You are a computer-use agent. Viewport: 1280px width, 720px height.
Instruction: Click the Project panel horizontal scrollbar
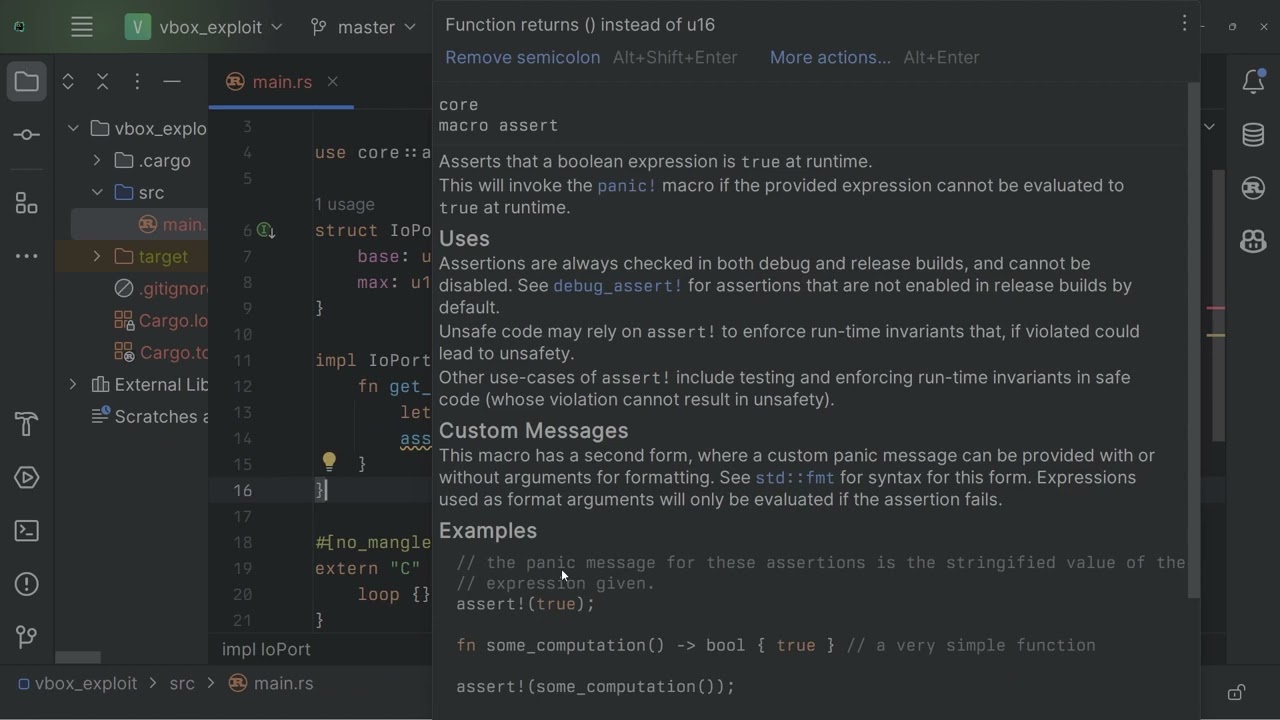(78, 657)
